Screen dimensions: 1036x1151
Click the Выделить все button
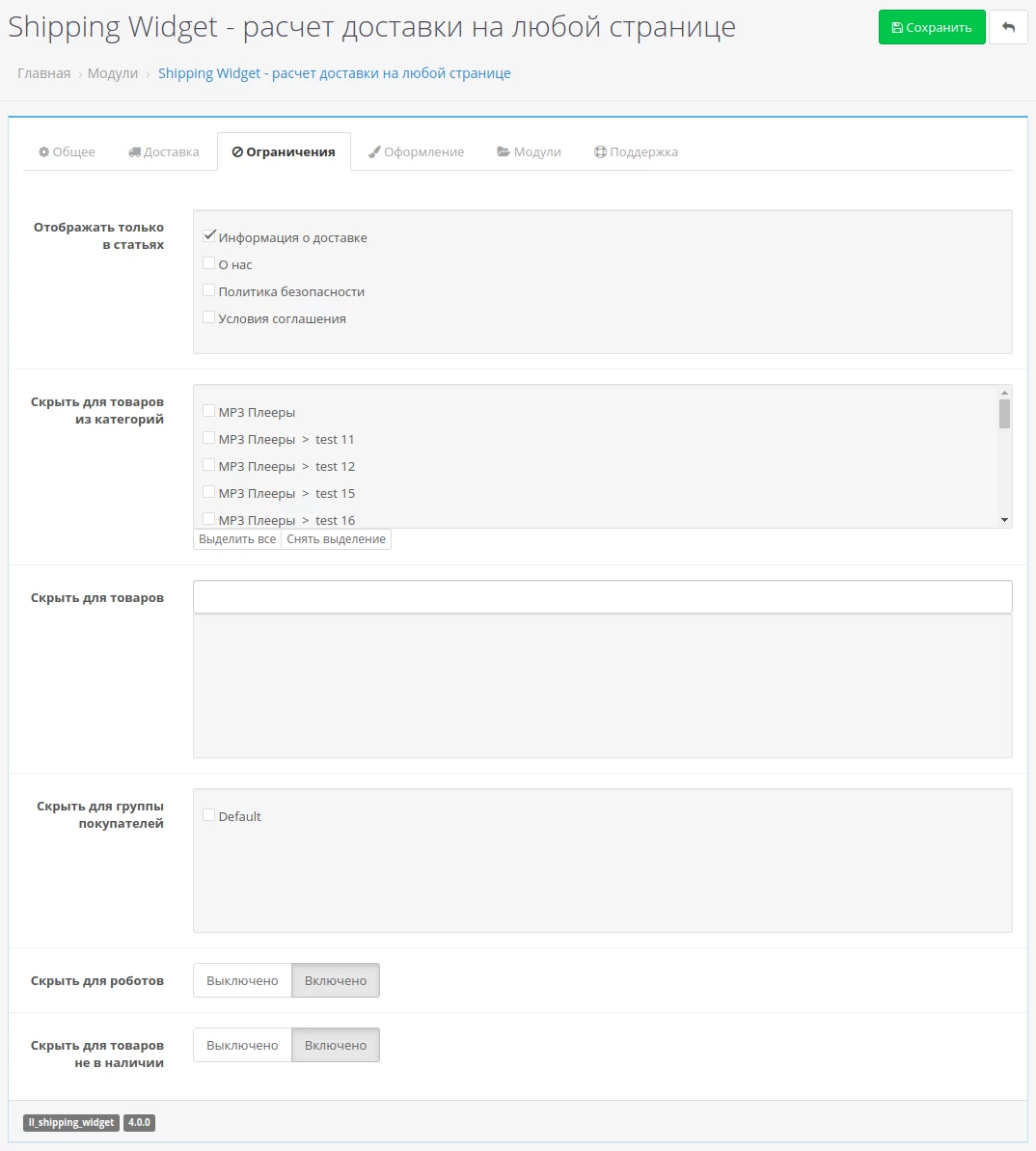click(x=237, y=538)
